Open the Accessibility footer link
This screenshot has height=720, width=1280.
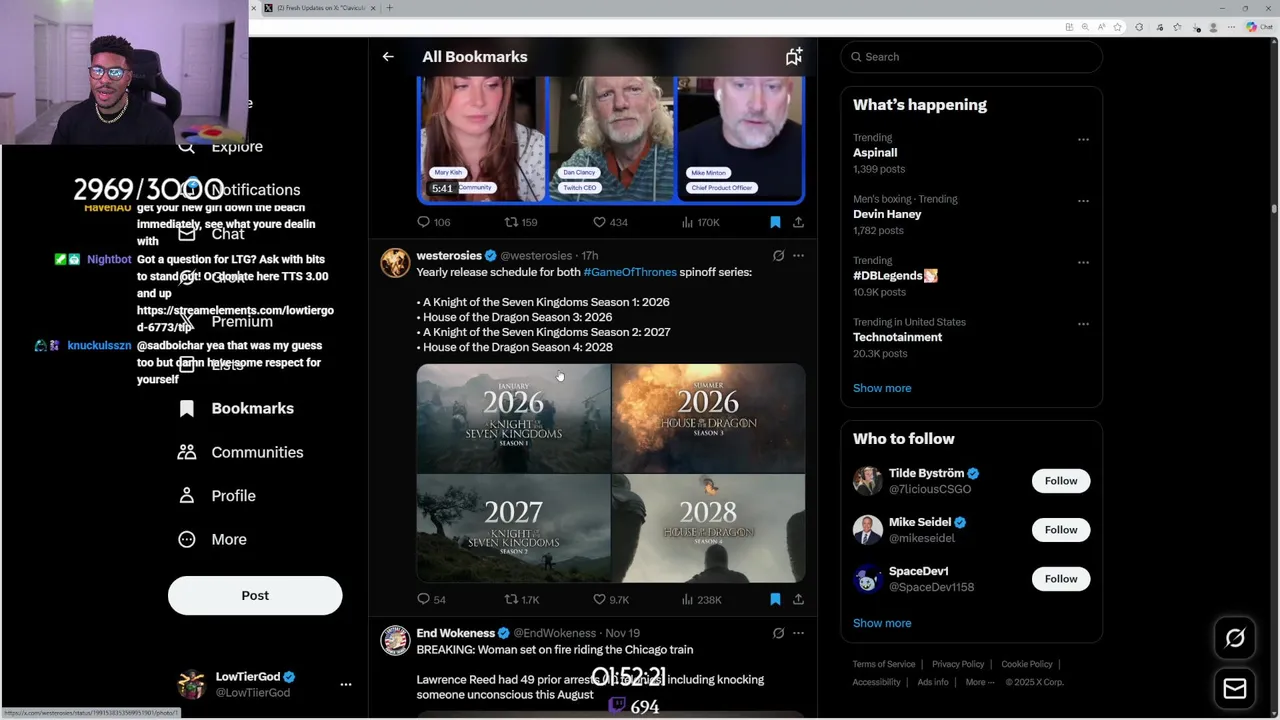click(x=877, y=682)
